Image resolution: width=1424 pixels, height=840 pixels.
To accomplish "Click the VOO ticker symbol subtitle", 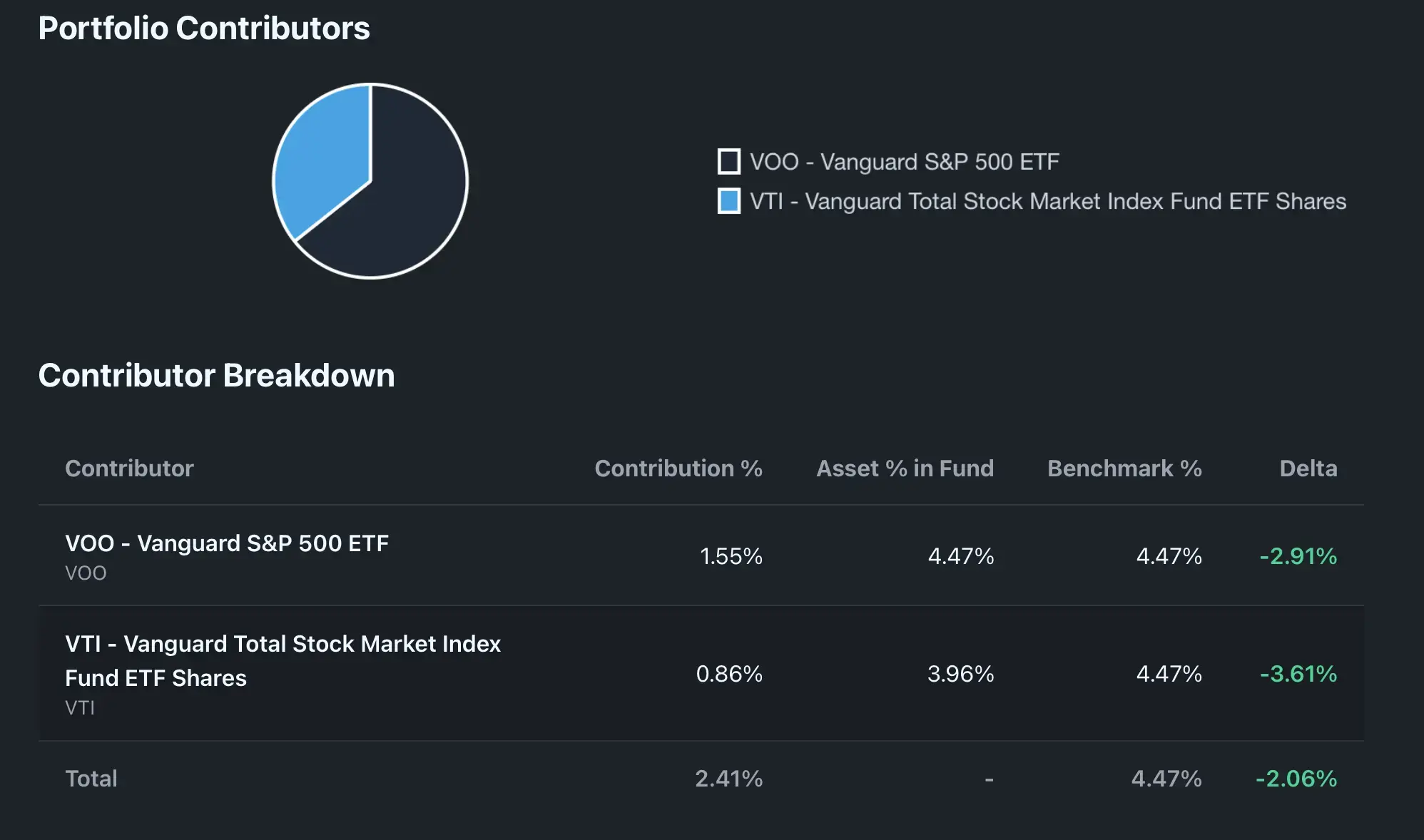I will [x=86, y=573].
